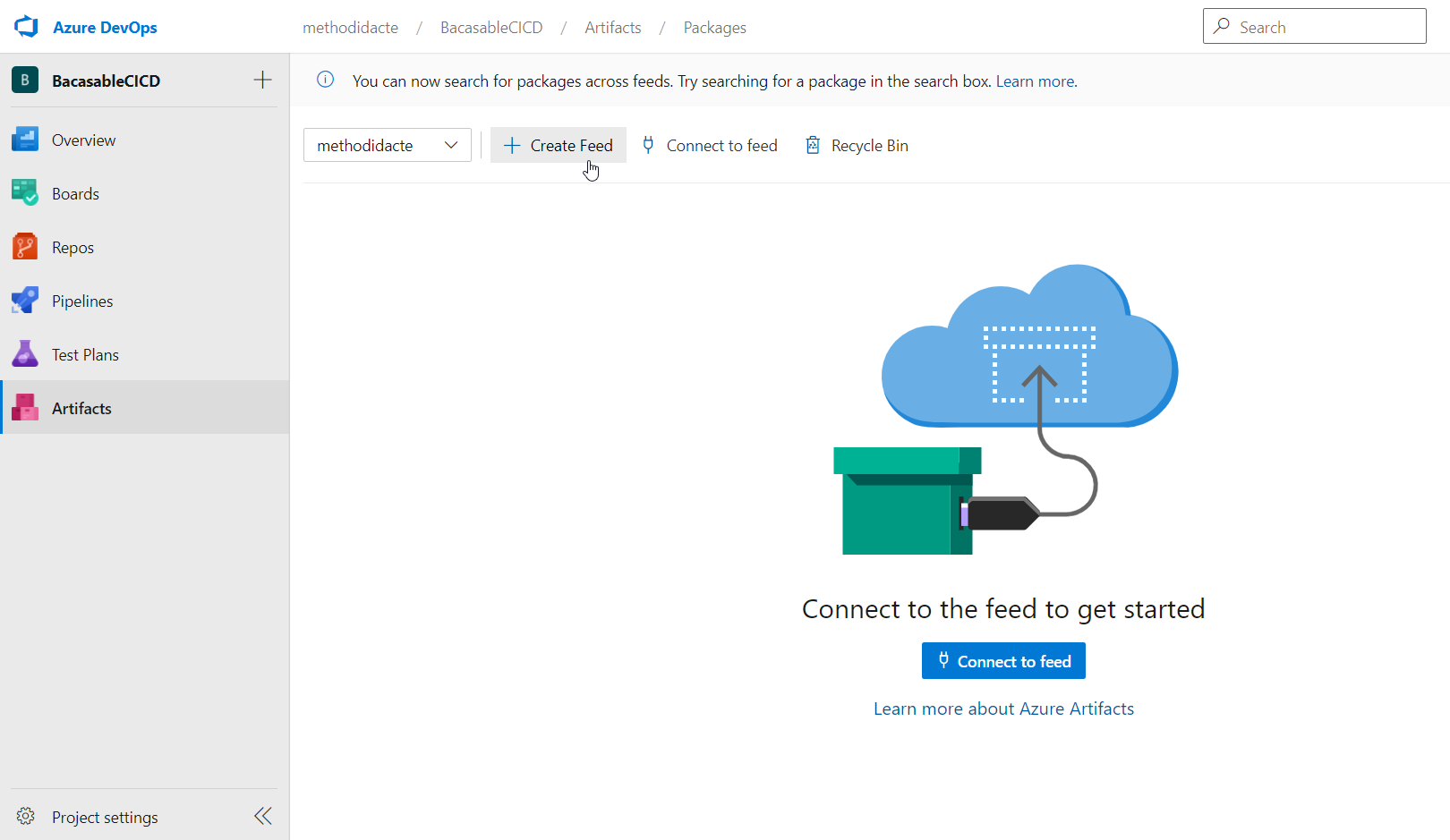This screenshot has width=1450, height=840.
Task: Select the Test Plans flask icon
Action: (24, 354)
